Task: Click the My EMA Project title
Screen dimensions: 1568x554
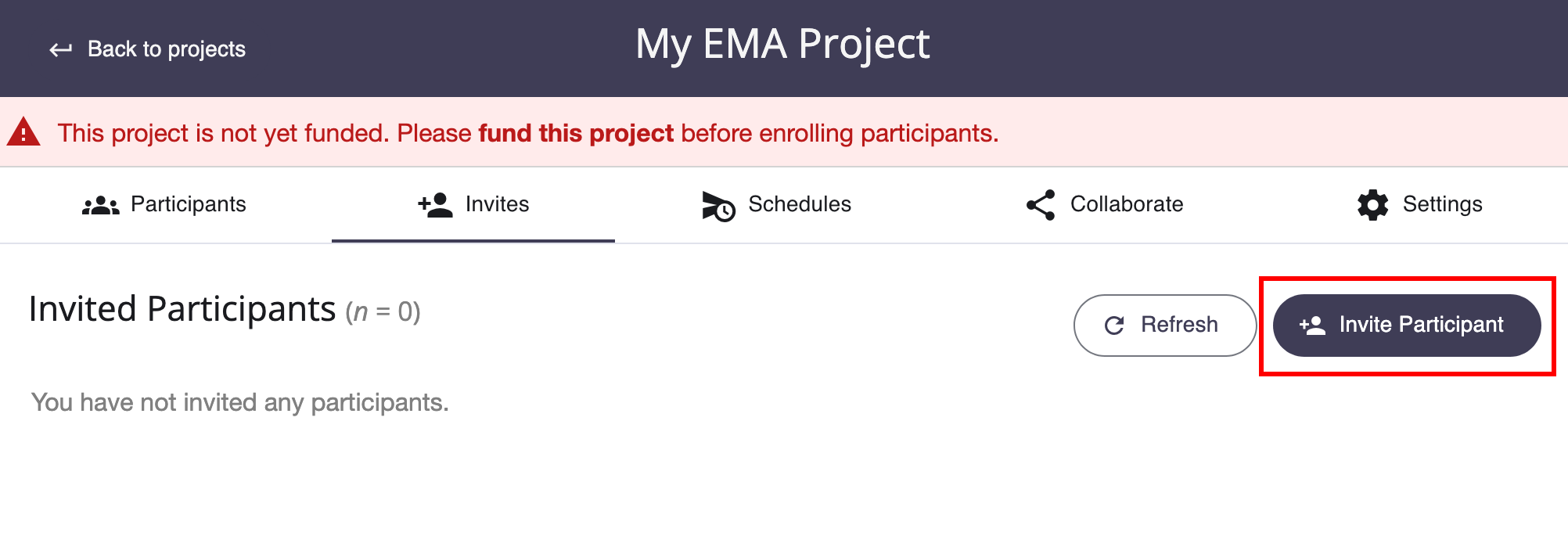Action: [x=782, y=45]
